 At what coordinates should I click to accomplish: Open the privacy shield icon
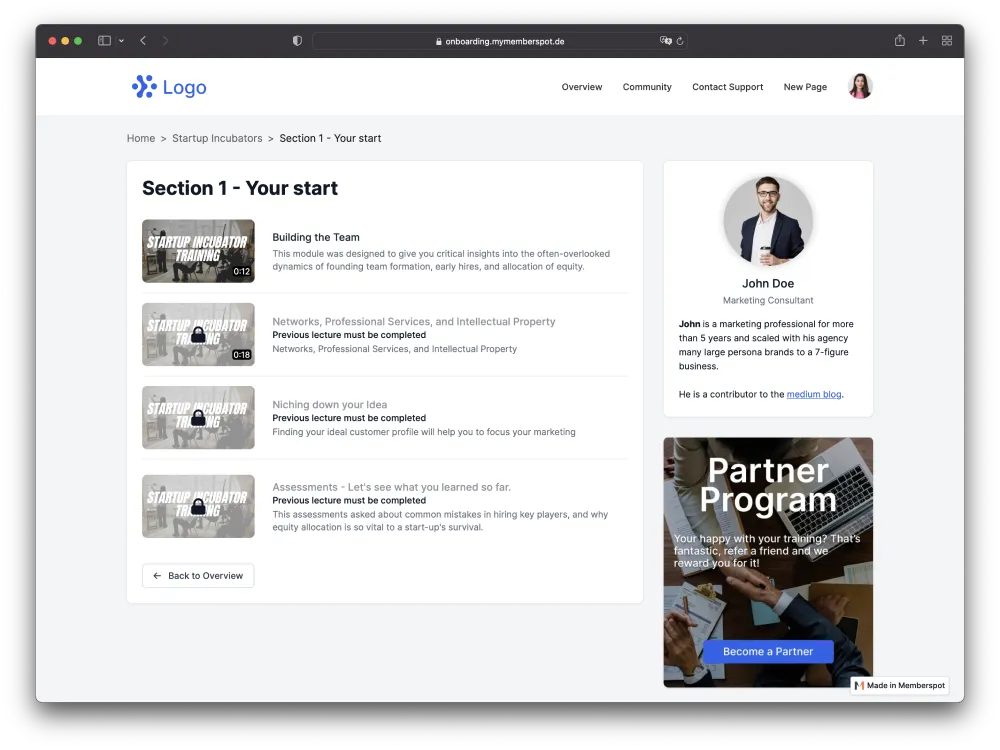tap(297, 41)
